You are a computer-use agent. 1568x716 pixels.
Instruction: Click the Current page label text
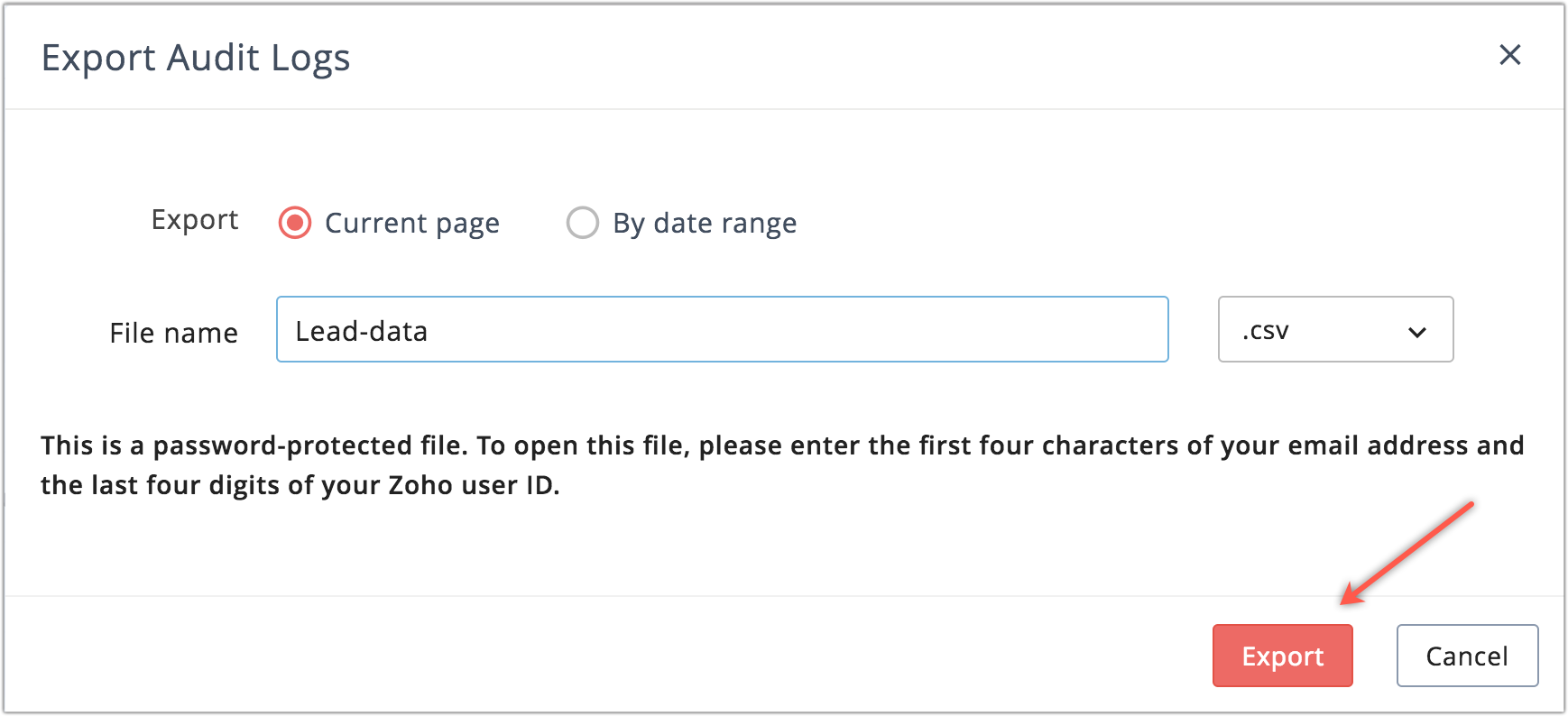pos(411,223)
